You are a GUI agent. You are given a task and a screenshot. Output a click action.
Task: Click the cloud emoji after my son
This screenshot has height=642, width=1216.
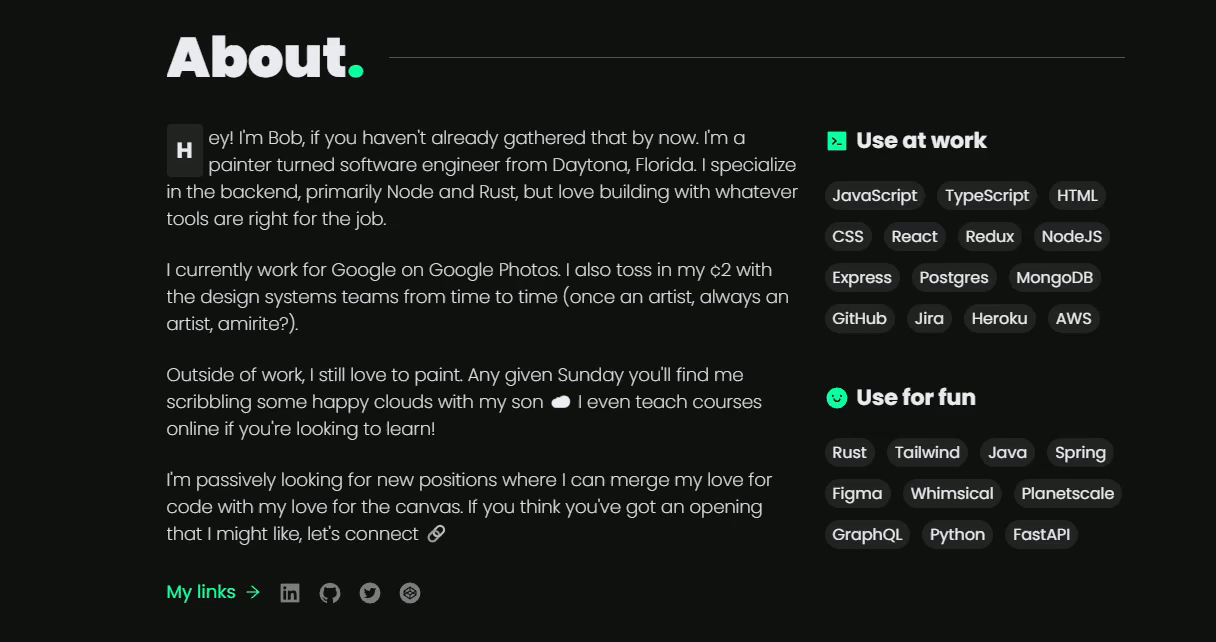(x=561, y=402)
